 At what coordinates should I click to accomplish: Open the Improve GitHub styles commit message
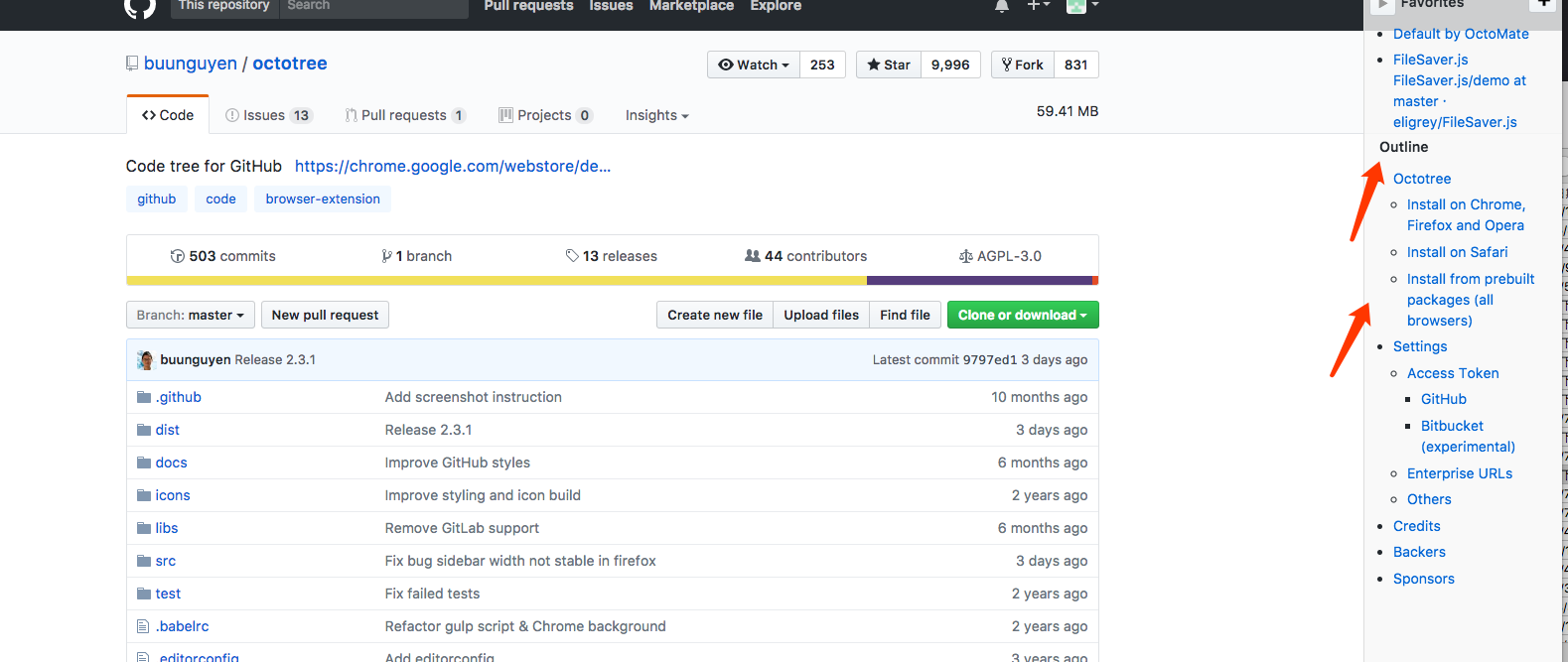(458, 463)
